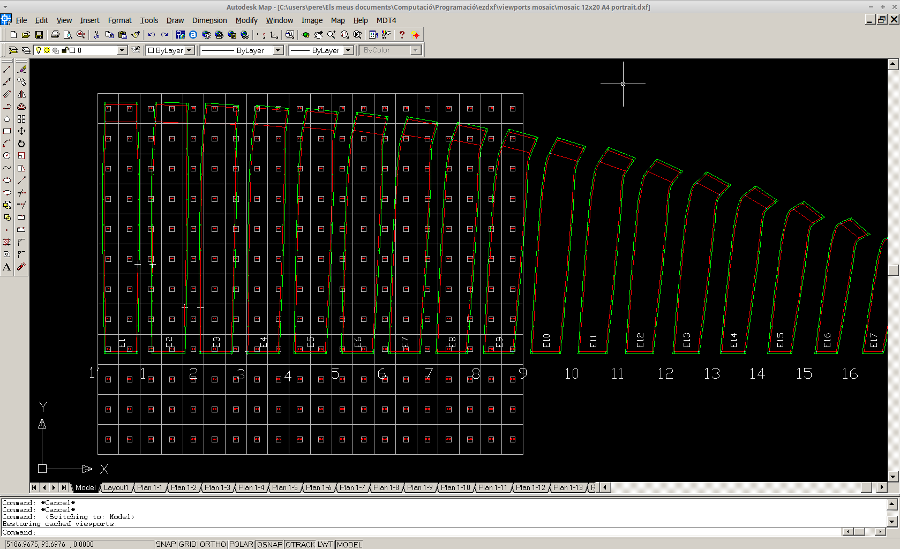The height and width of the screenshot is (549, 900).
Task: Switch to the Layout1 tab
Action: [116, 488]
